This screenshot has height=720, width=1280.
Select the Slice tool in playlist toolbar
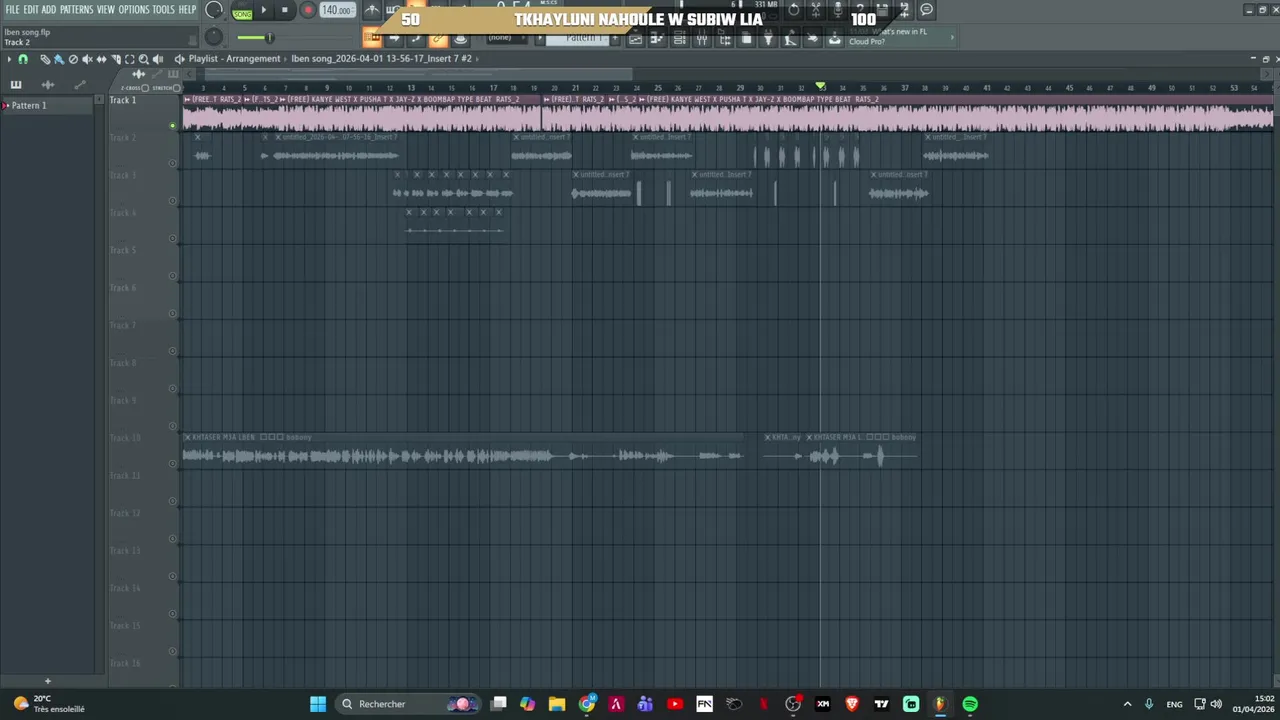(x=115, y=59)
